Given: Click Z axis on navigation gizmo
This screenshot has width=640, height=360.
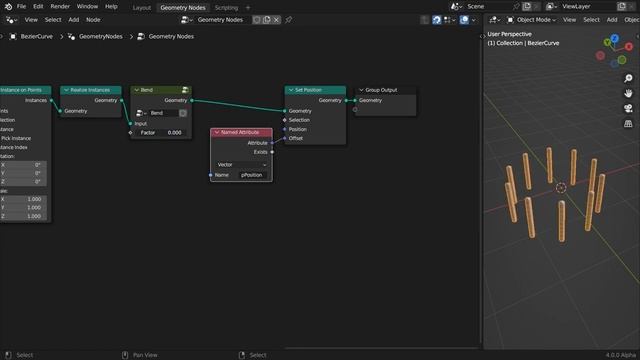Looking at the screenshot, I should pos(615,38).
